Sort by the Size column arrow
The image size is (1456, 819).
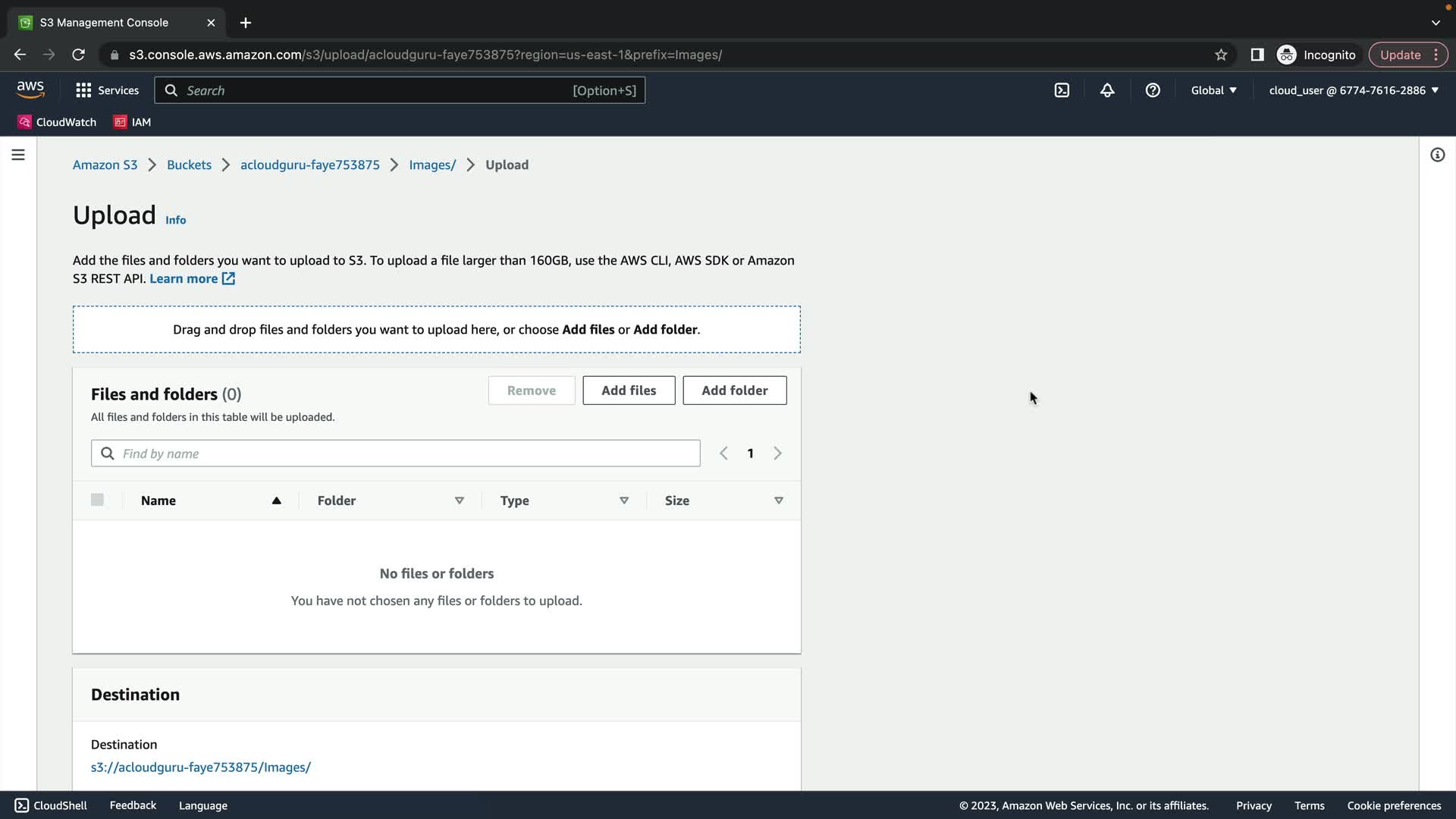tap(778, 500)
